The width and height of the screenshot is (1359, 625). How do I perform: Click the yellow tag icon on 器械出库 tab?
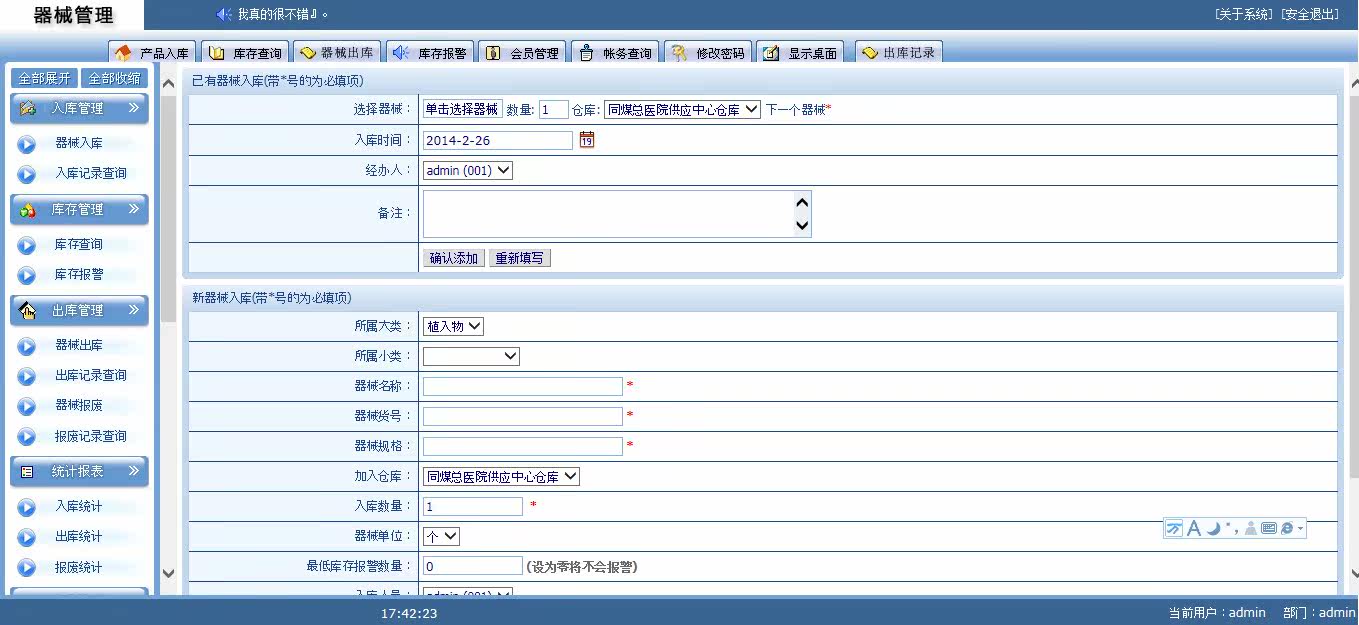pyautogui.click(x=308, y=52)
